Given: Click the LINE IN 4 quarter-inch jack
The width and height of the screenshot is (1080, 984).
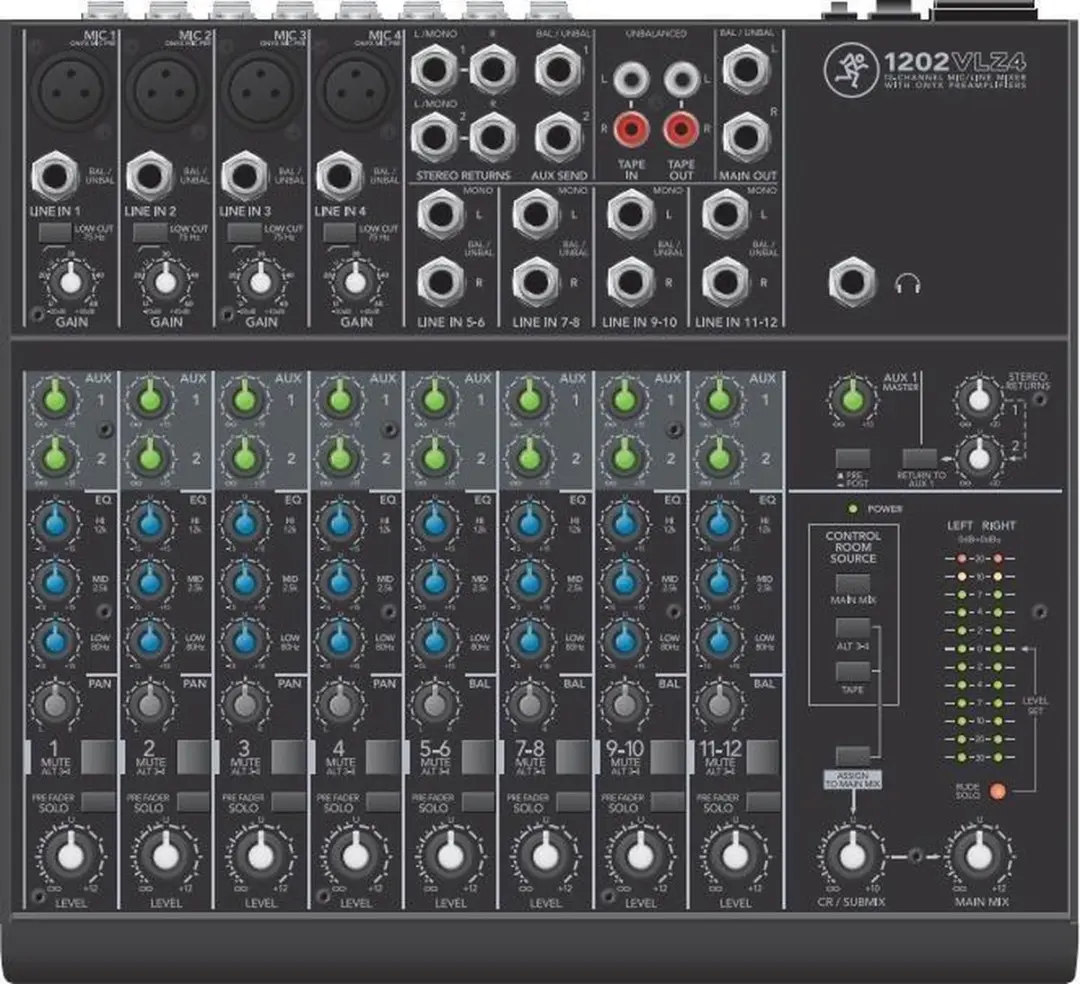Looking at the screenshot, I should click(x=339, y=176).
